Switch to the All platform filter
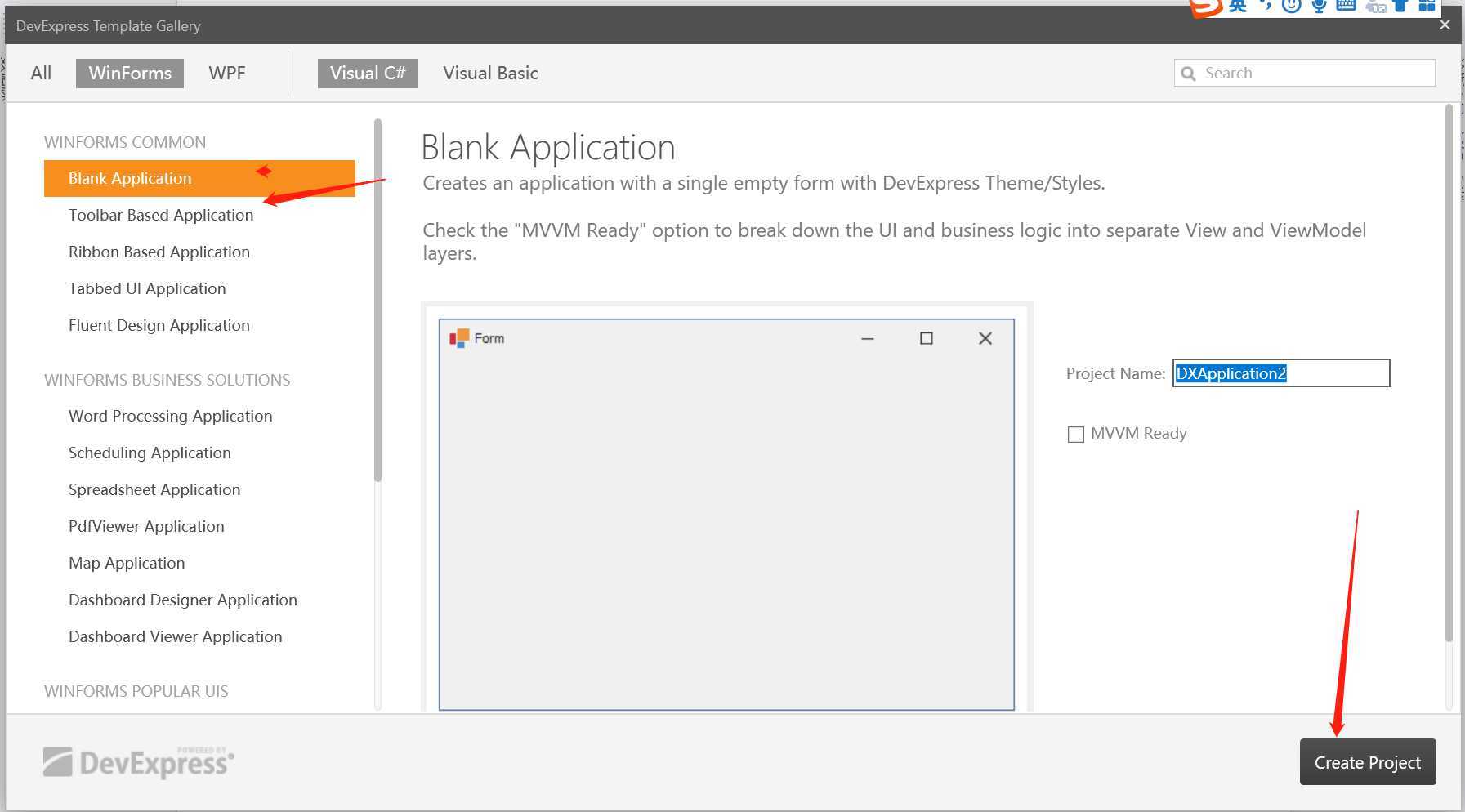This screenshot has width=1465, height=812. click(41, 73)
